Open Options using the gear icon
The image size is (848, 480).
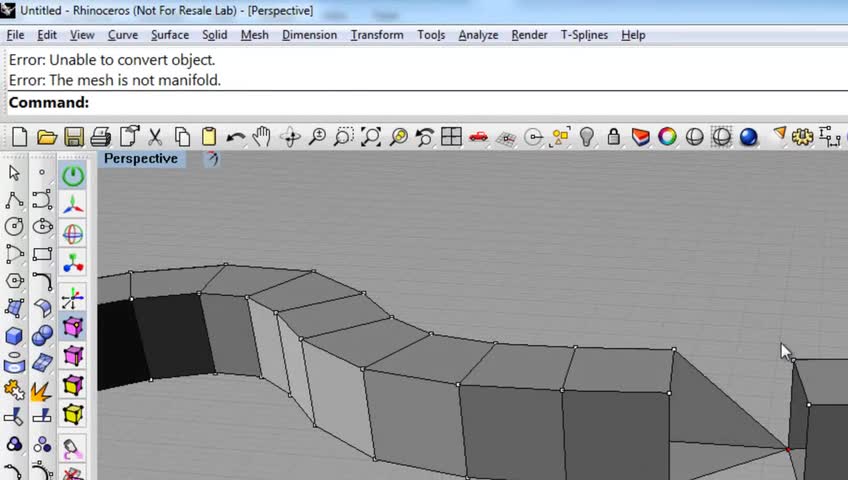(x=803, y=136)
